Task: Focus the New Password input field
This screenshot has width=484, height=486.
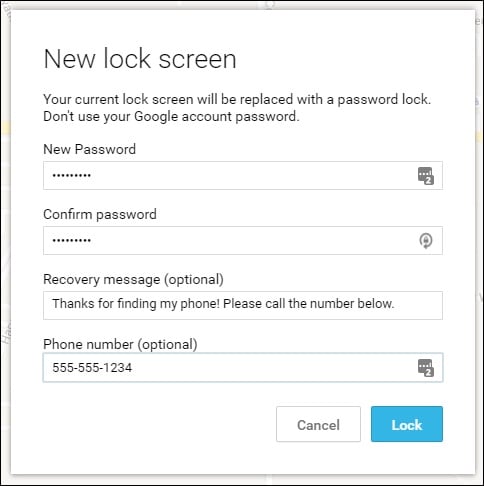Action: [x=243, y=176]
